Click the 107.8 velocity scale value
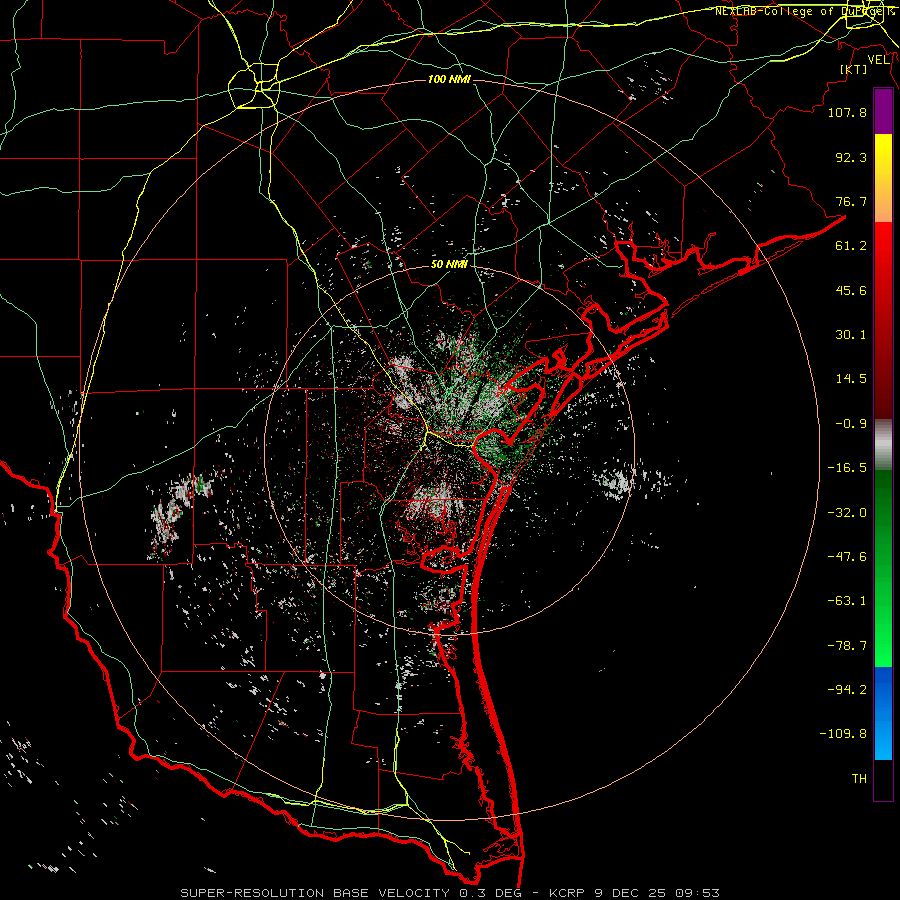900x900 pixels. pyautogui.click(x=847, y=112)
